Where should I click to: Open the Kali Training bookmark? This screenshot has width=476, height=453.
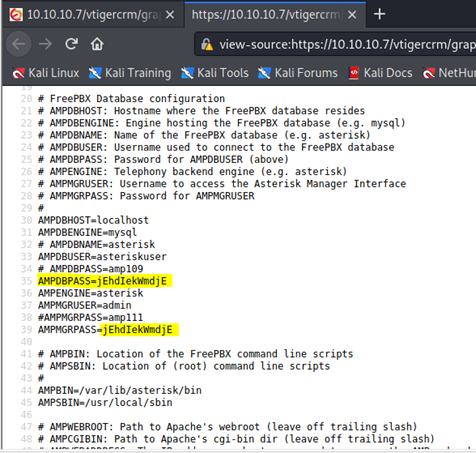tap(130, 73)
